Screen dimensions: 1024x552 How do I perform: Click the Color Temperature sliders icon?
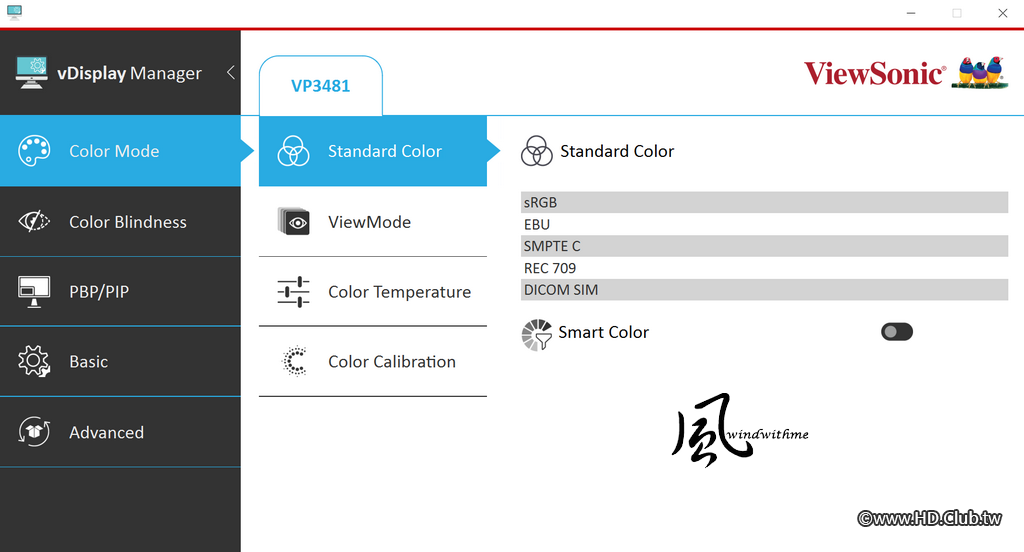tap(293, 292)
